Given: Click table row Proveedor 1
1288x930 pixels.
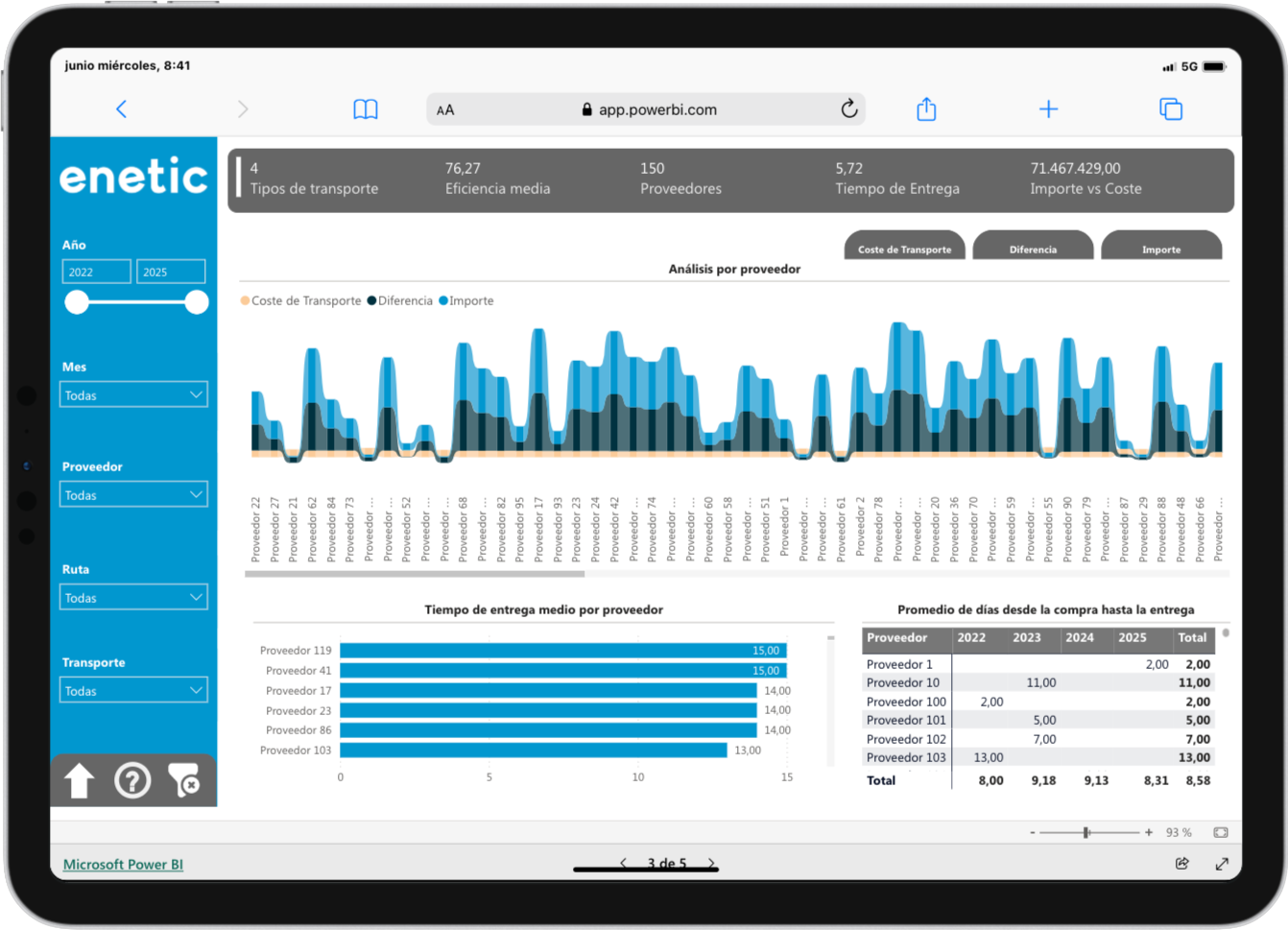Looking at the screenshot, I should pos(1038,664).
